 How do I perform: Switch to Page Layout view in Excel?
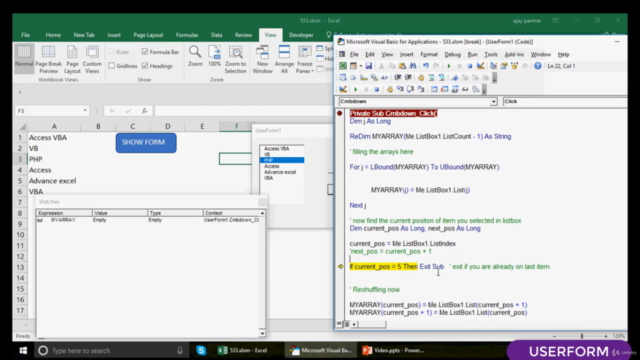point(72,59)
